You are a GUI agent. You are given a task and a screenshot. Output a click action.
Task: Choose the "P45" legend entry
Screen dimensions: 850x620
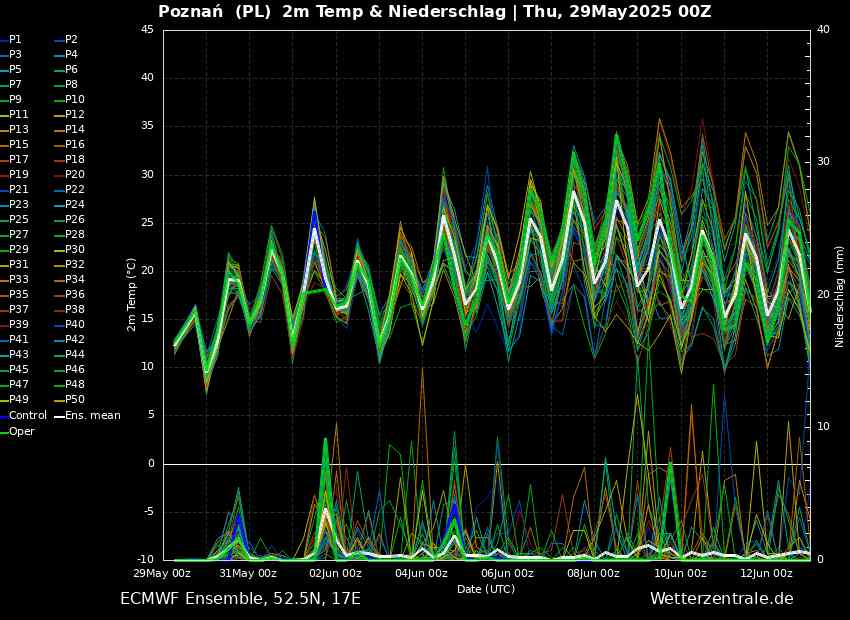(x=14, y=369)
